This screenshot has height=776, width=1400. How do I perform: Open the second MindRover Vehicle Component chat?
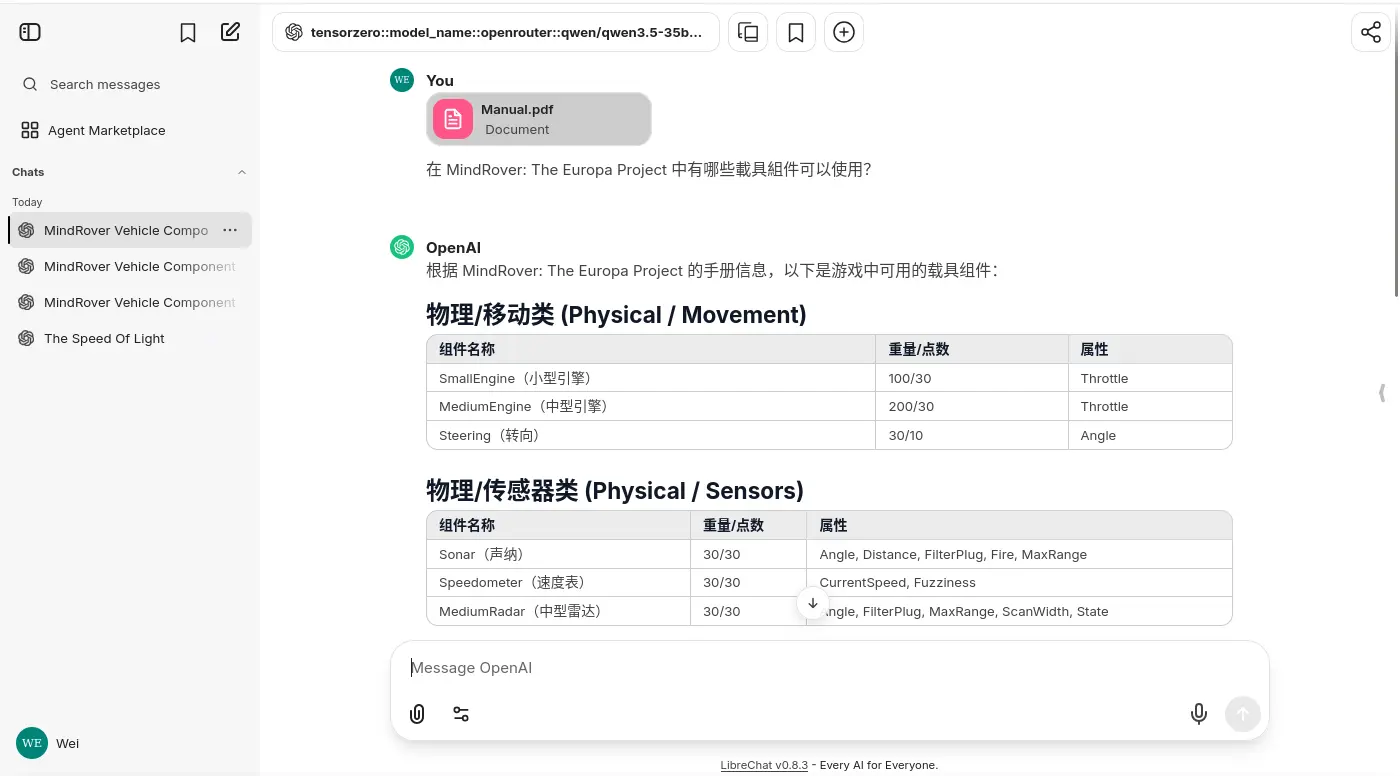click(139, 267)
